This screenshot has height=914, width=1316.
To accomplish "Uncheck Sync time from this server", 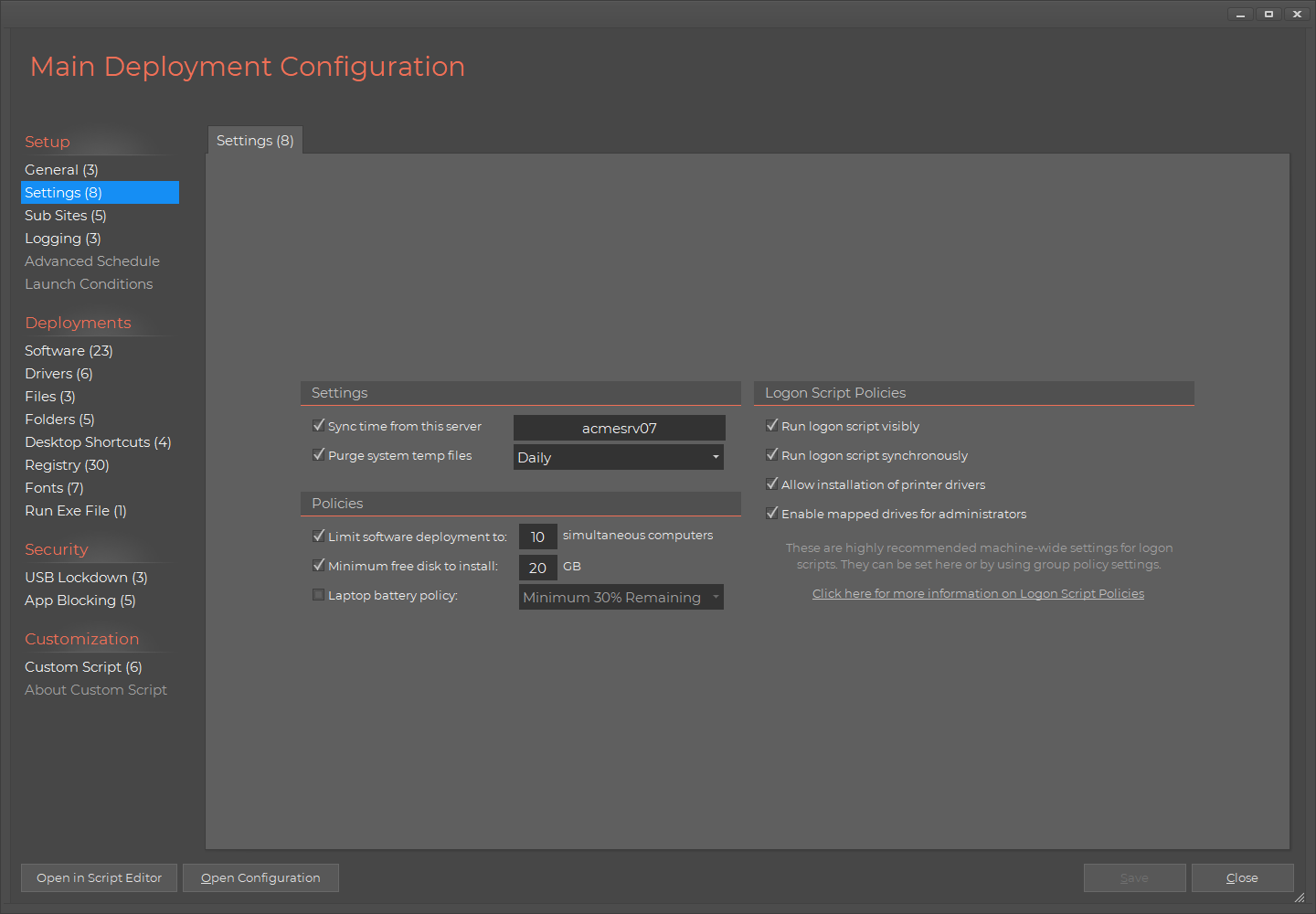I will point(319,426).
